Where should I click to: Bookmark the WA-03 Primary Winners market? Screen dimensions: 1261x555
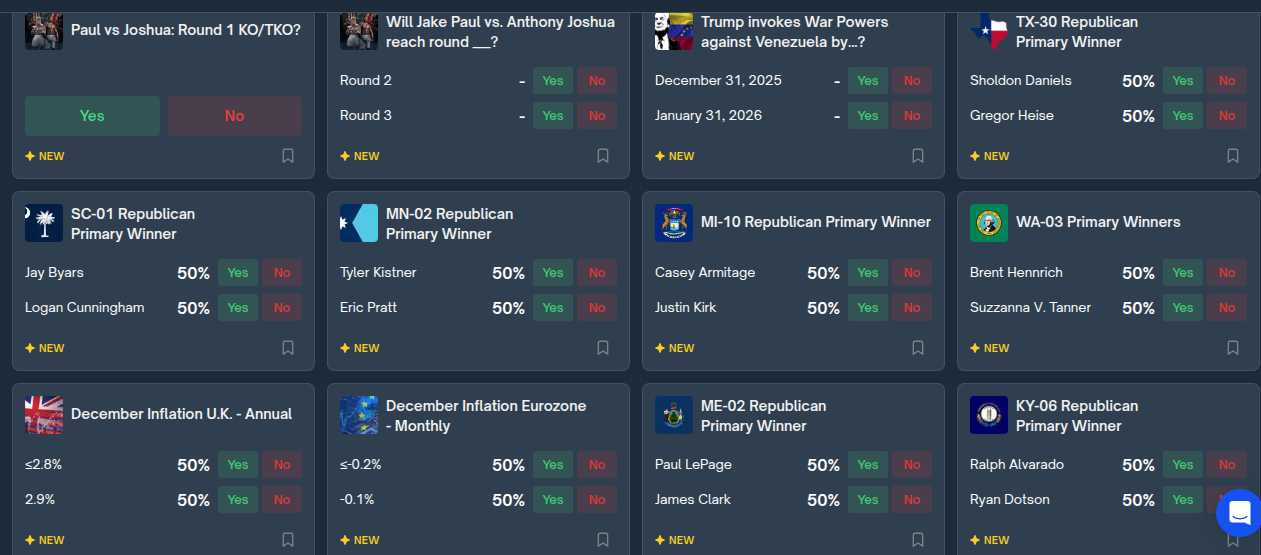1233,348
